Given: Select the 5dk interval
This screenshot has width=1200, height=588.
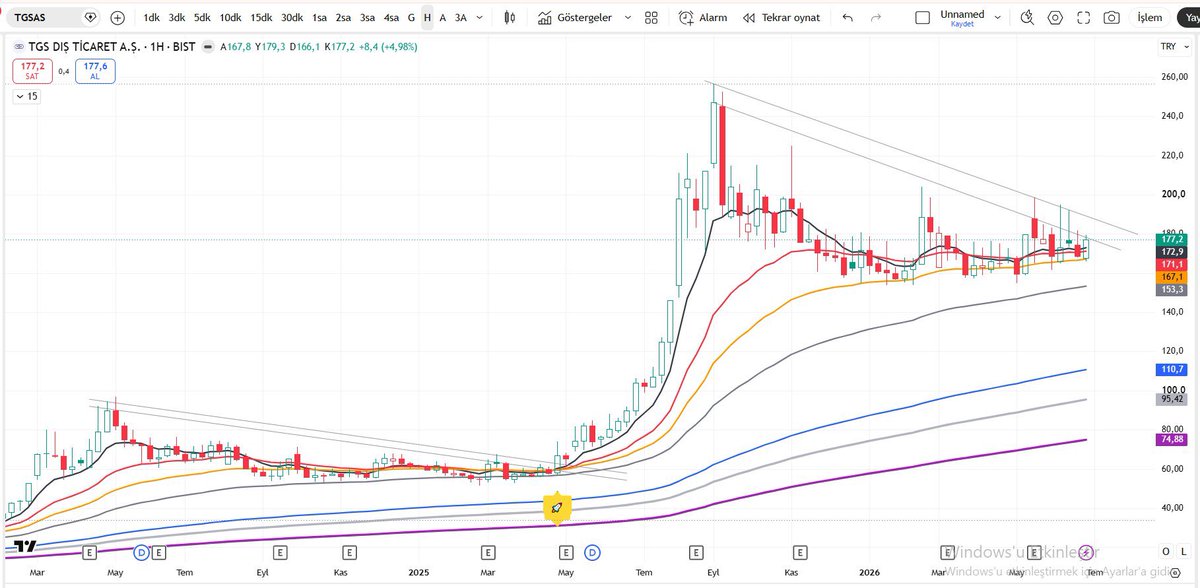Looking at the screenshot, I should click(202, 17).
